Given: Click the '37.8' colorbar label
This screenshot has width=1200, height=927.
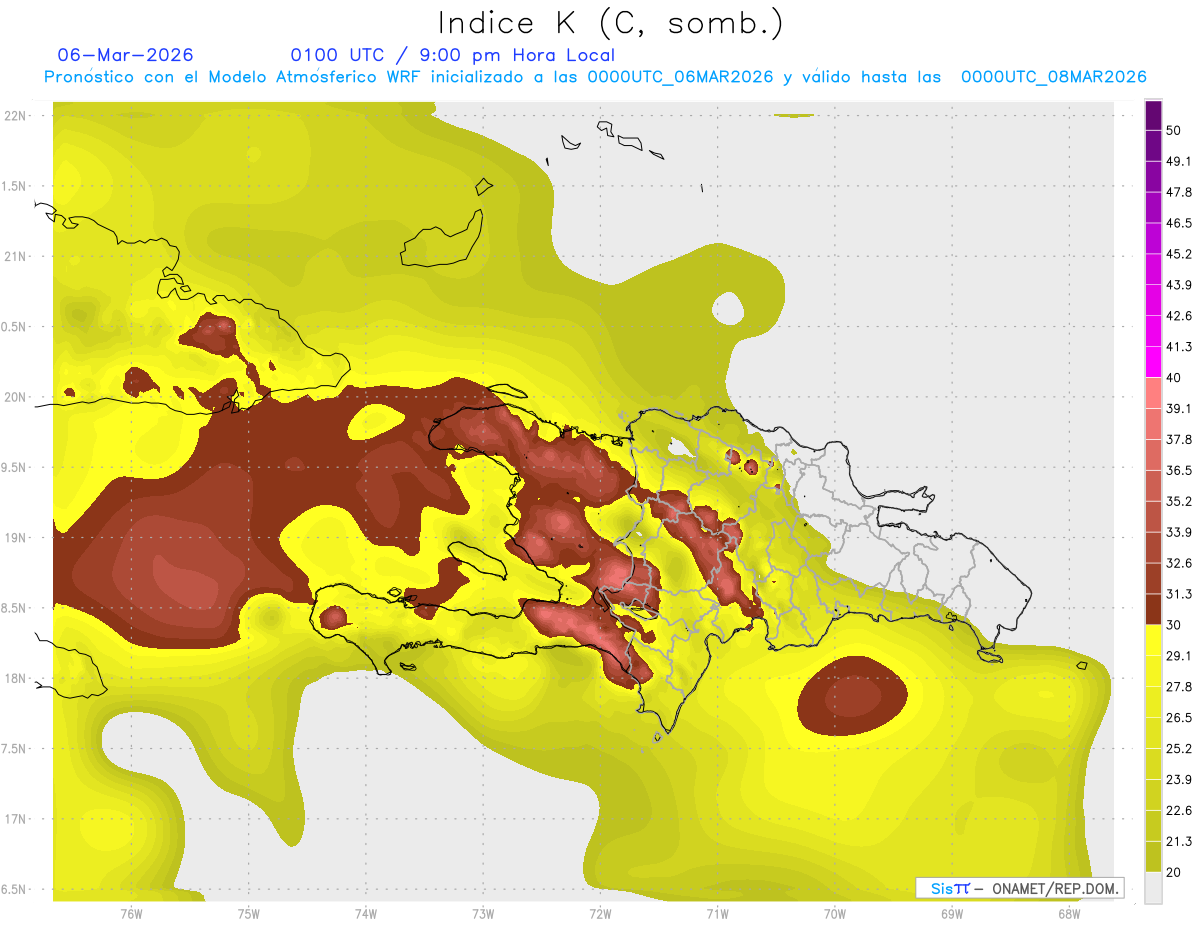Looking at the screenshot, I should (x=1179, y=440).
